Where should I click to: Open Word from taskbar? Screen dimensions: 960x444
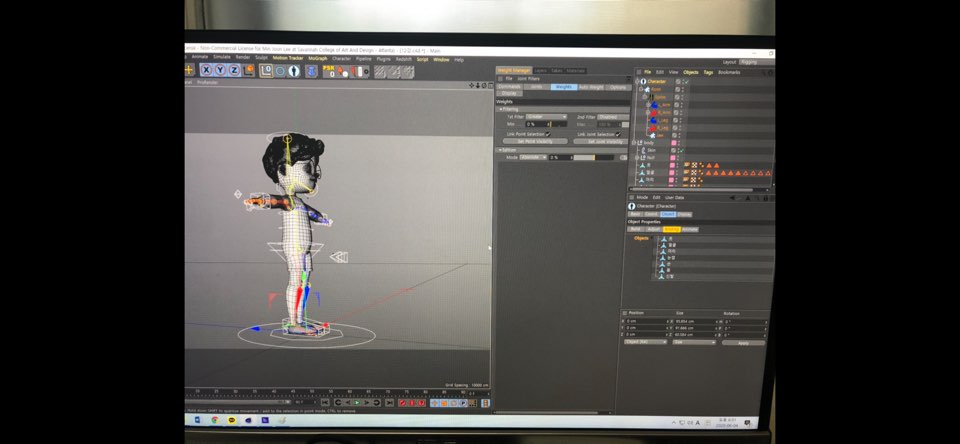click(198, 420)
